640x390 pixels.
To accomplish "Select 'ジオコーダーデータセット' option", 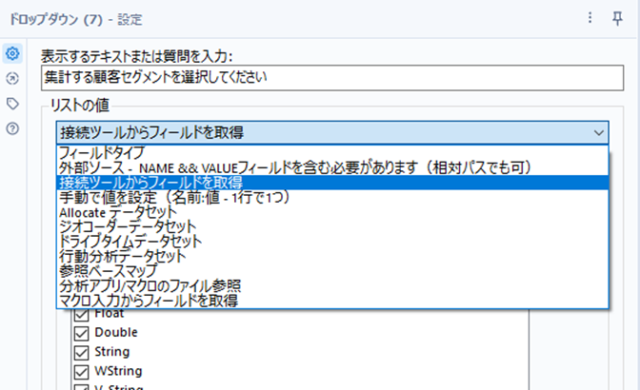I will coord(332,227).
